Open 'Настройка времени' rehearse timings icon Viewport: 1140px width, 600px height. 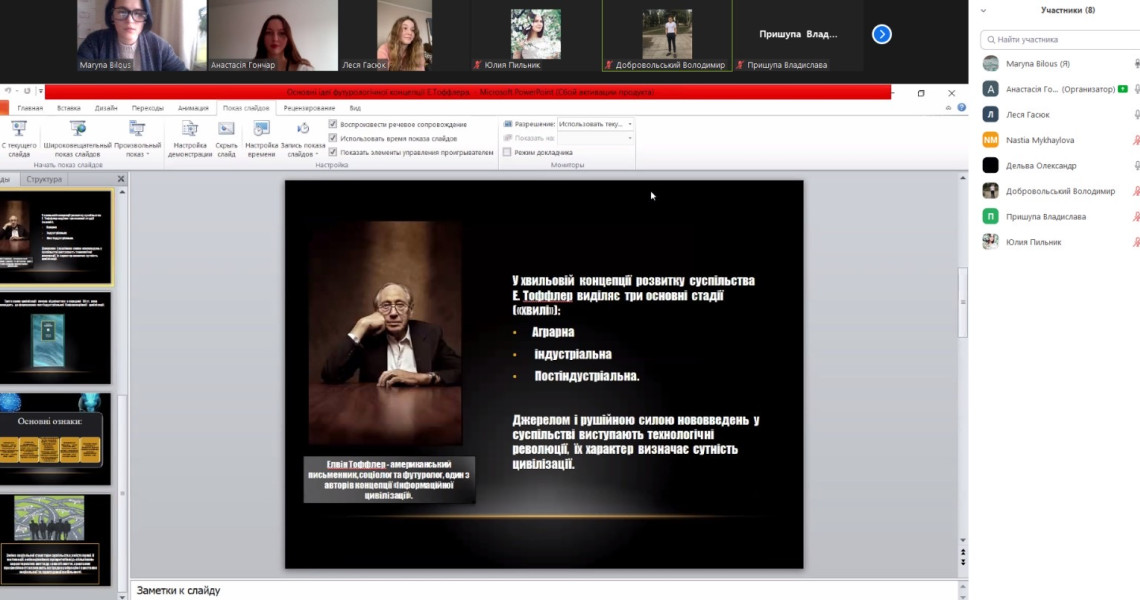[x=261, y=129]
